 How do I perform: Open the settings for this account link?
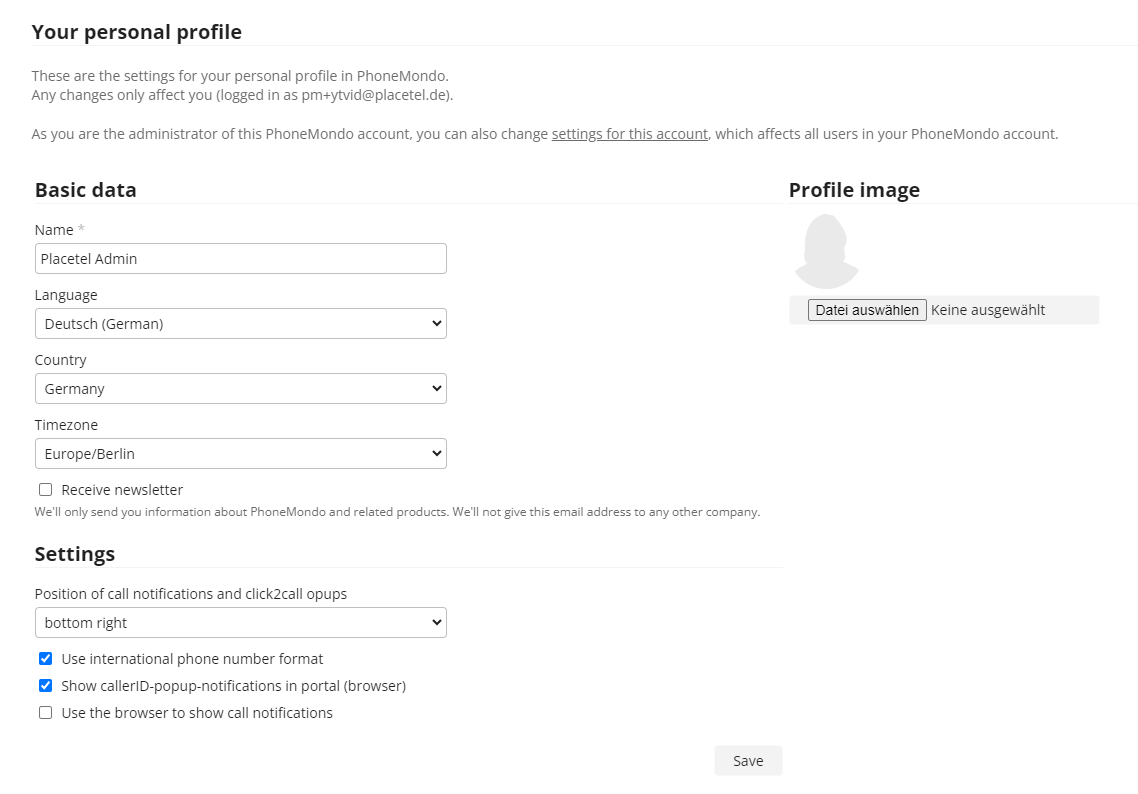coord(630,134)
